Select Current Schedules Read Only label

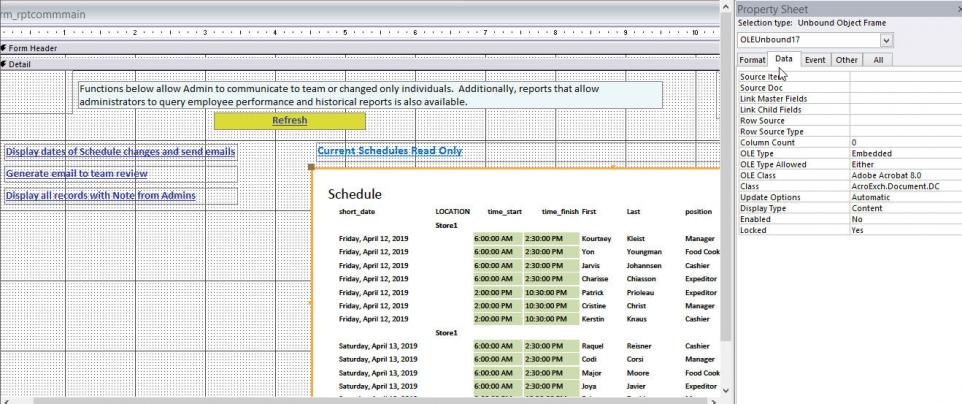pos(390,151)
